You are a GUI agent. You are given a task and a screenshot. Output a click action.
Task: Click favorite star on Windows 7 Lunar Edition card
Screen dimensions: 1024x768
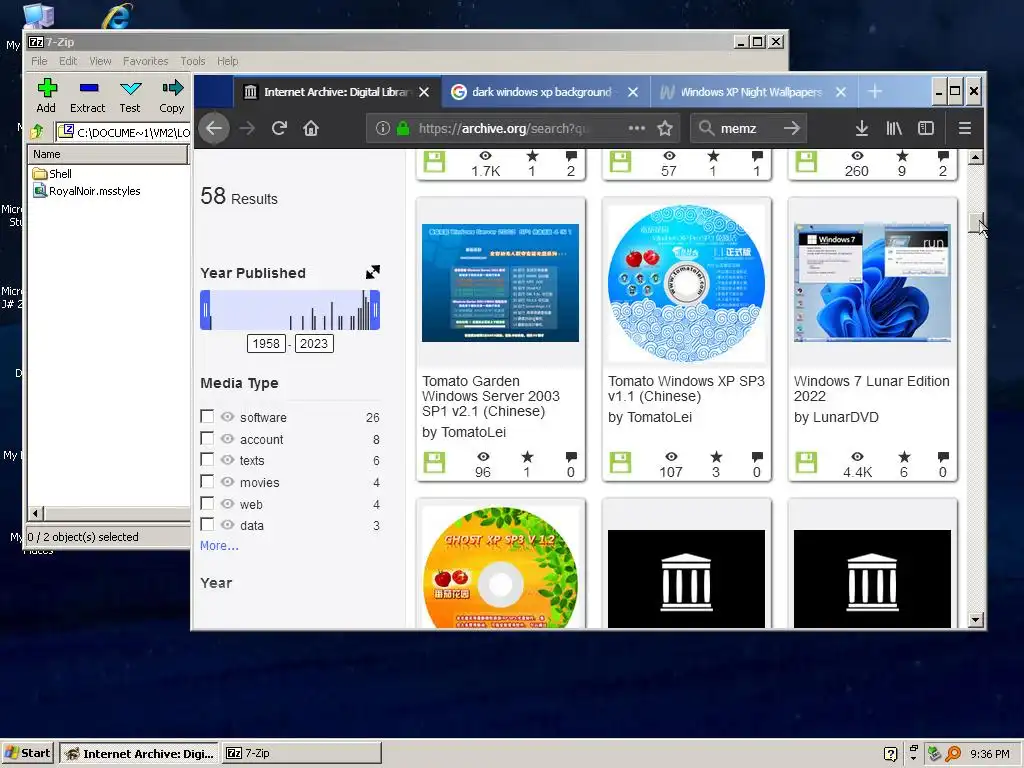[x=904, y=456]
